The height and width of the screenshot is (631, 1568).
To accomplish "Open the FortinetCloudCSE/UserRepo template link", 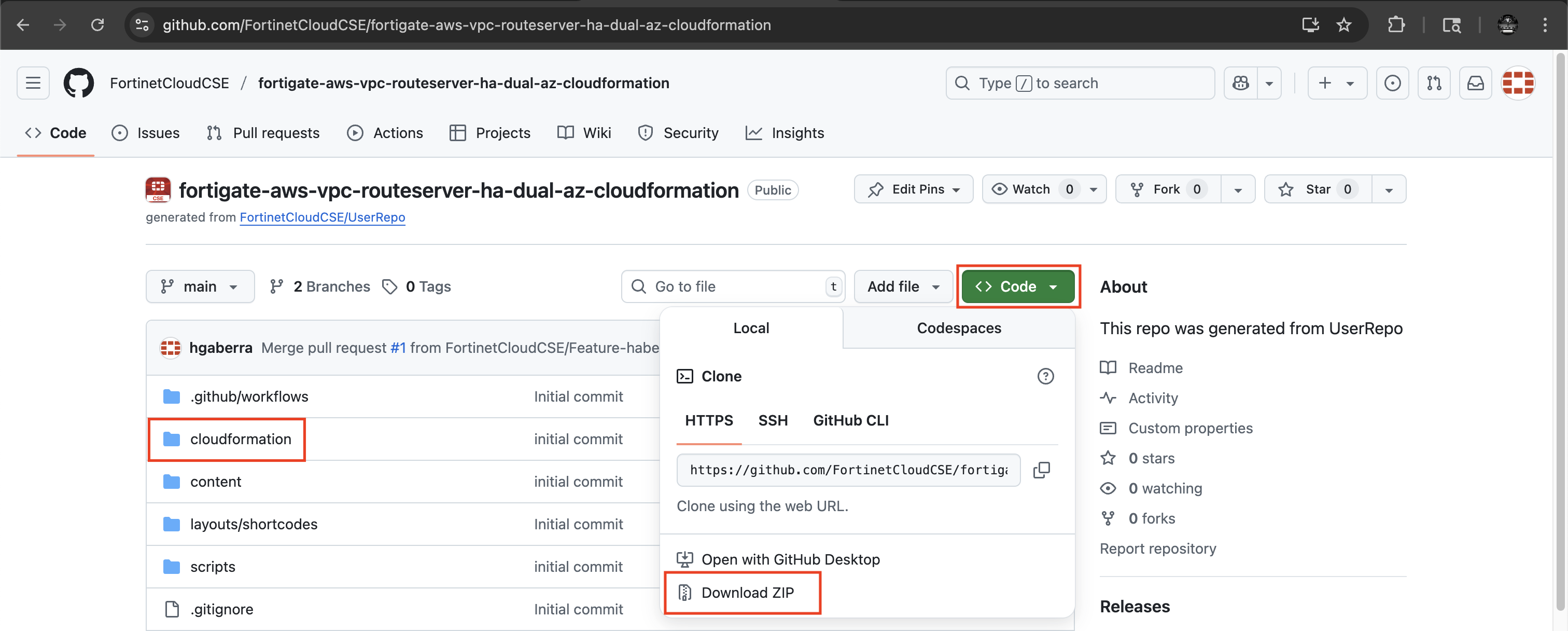I will (x=322, y=217).
